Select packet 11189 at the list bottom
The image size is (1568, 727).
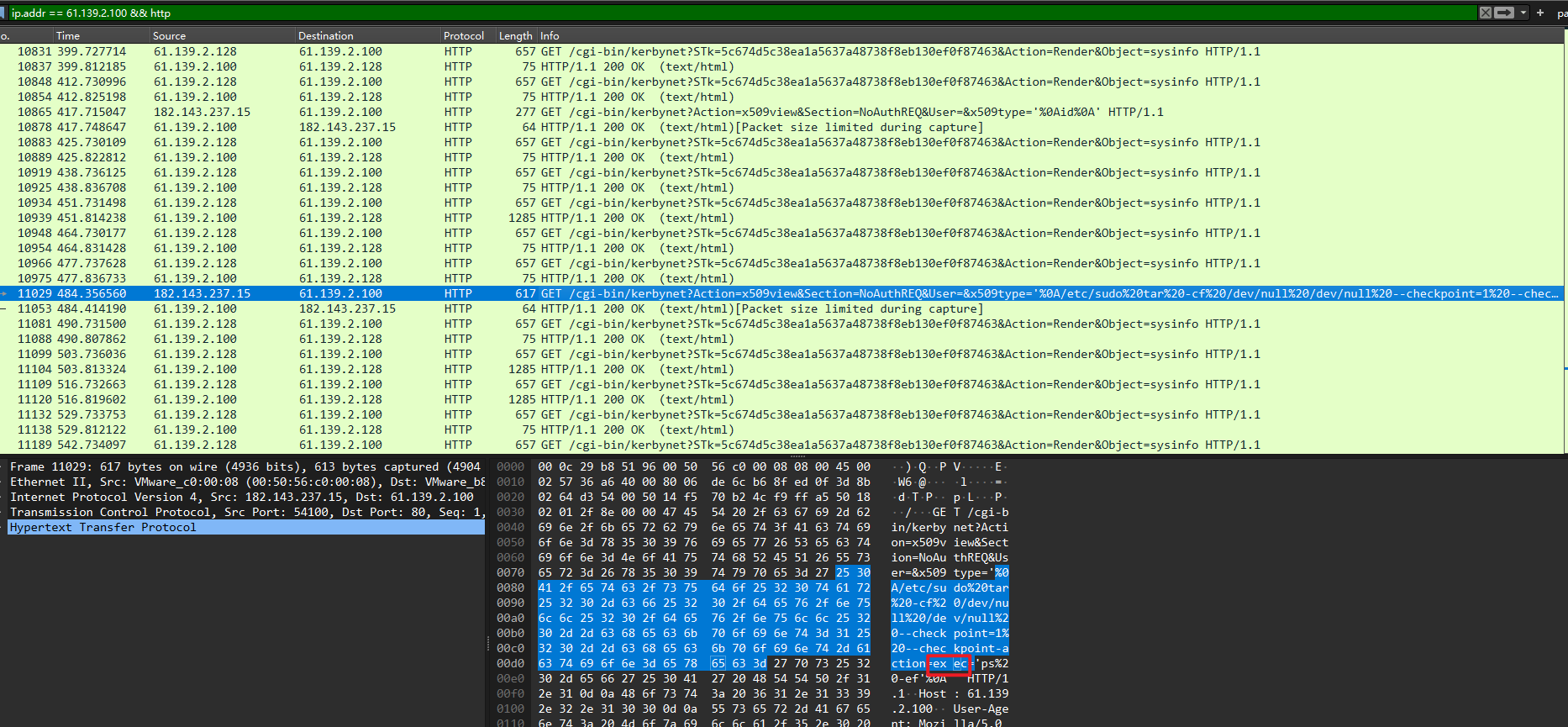(x=781, y=445)
